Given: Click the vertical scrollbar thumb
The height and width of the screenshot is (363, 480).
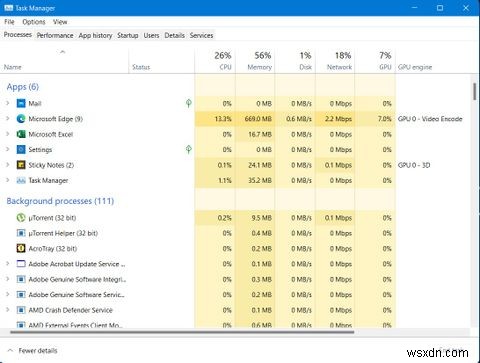Looking at the screenshot, I should pos(475,91).
